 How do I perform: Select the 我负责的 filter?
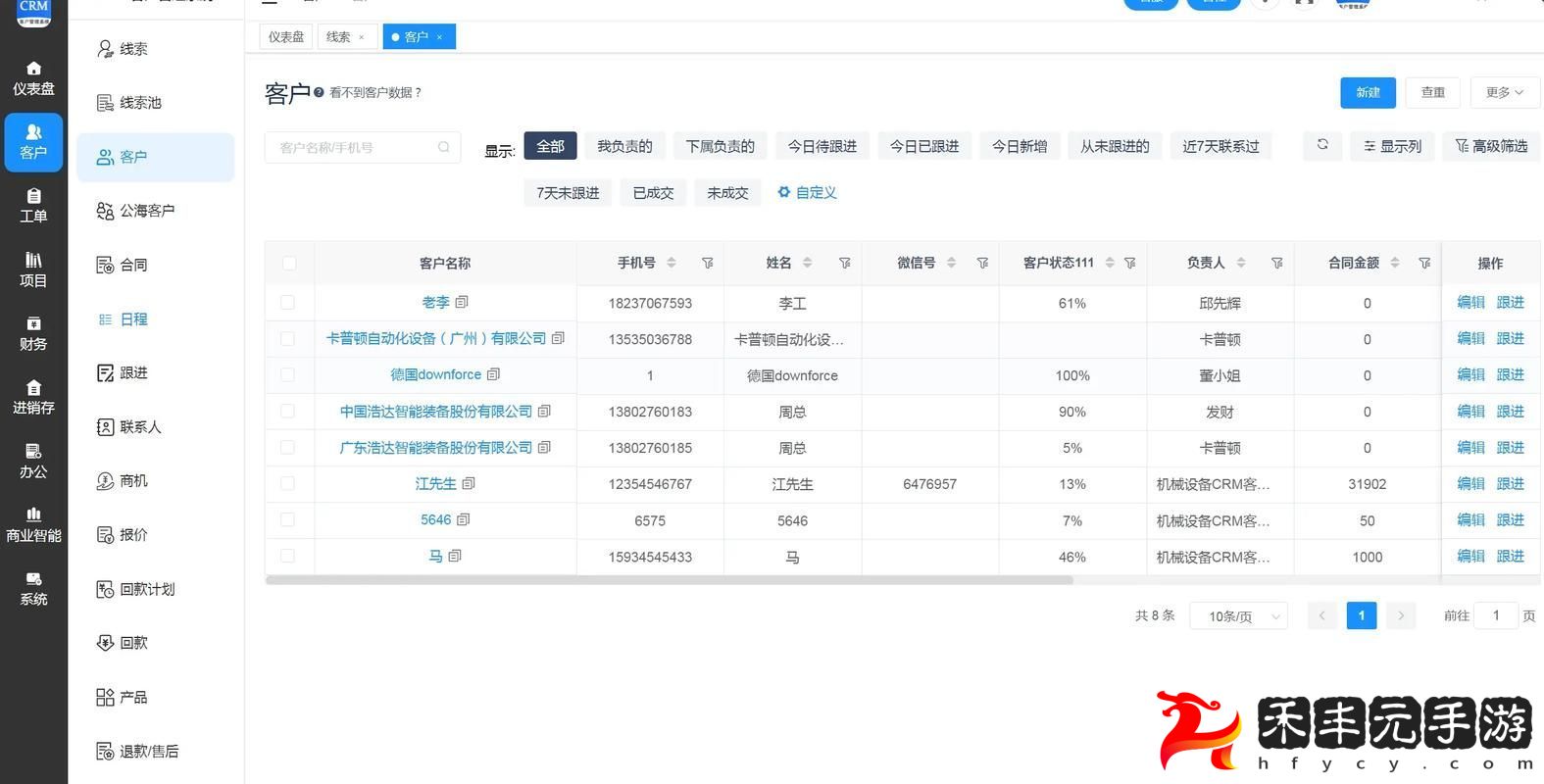click(624, 146)
